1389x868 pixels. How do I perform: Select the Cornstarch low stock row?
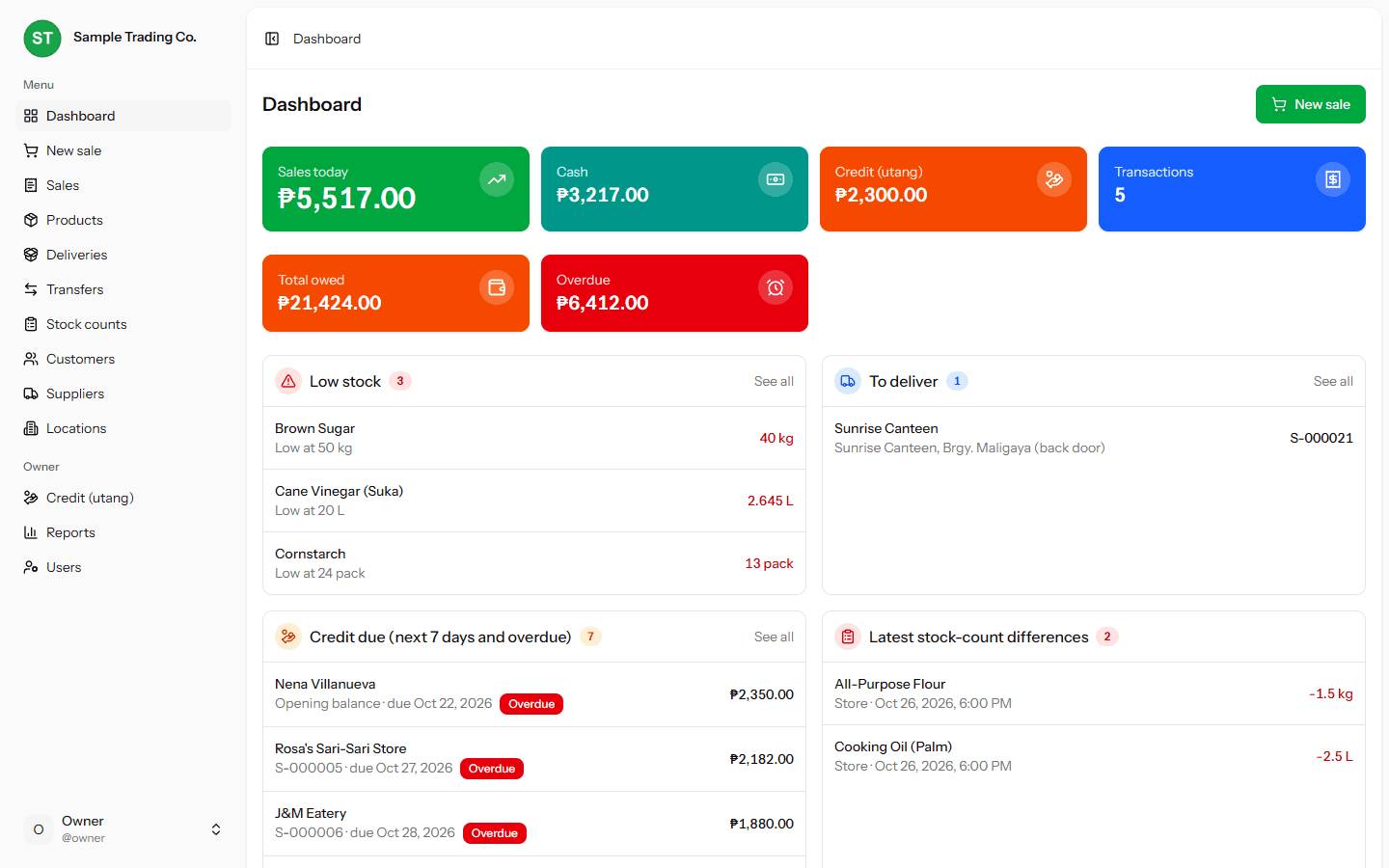[534, 563]
